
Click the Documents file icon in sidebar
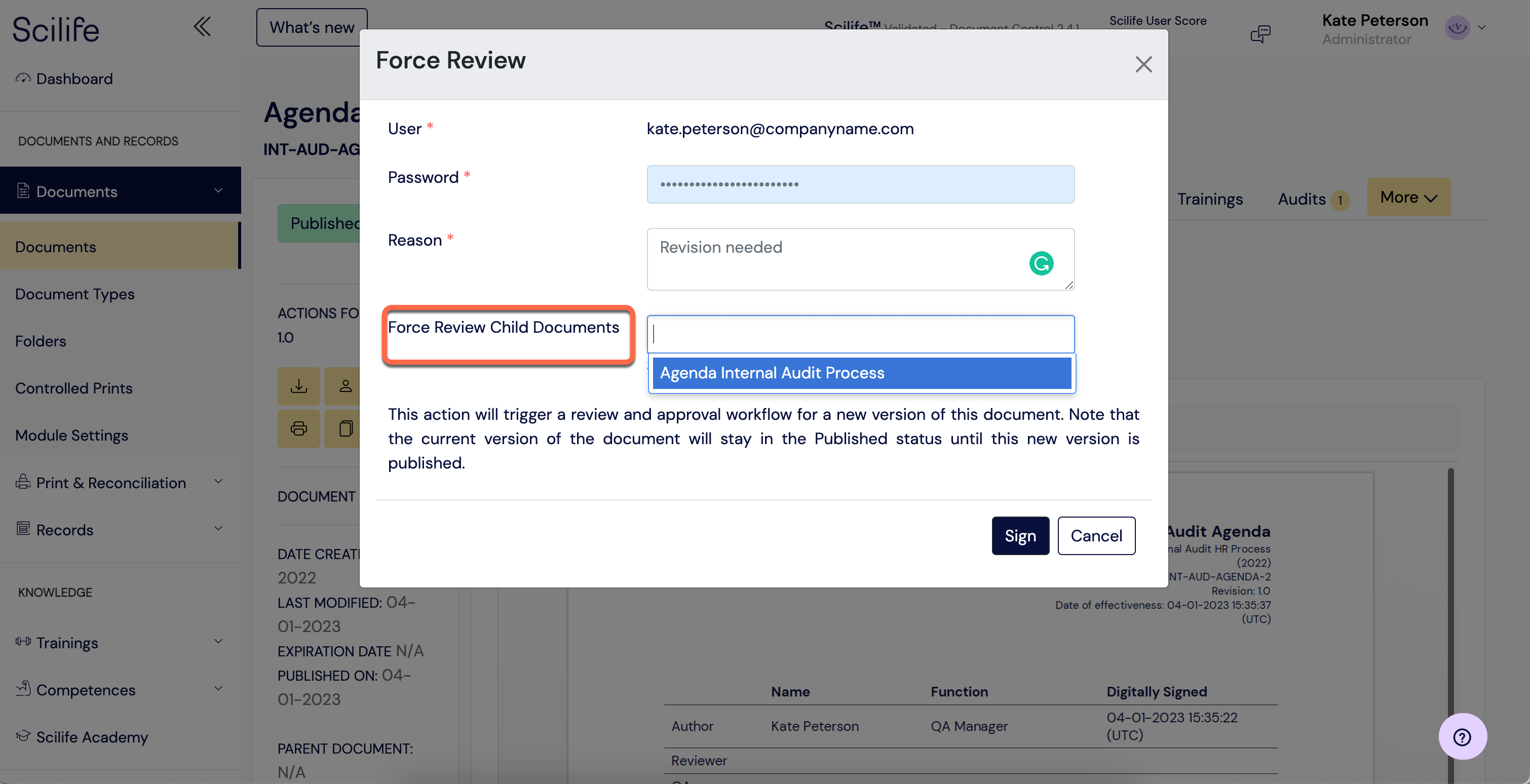(23, 190)
